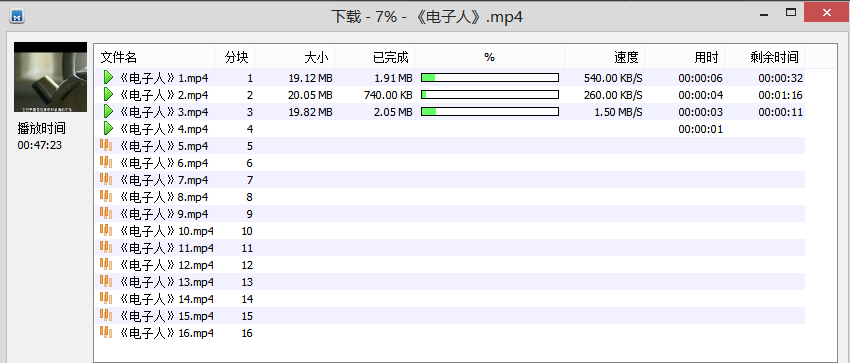Select file name 《电子人》5.mp4
Viewport: 850px width, 363px height.
point(163,146)
